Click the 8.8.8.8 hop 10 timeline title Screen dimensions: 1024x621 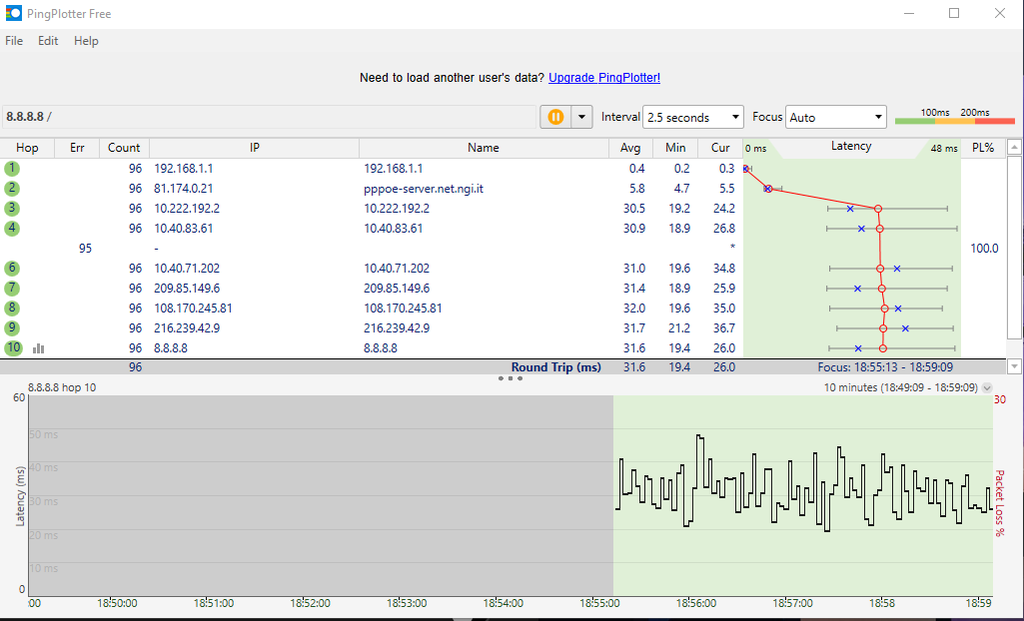62,387
